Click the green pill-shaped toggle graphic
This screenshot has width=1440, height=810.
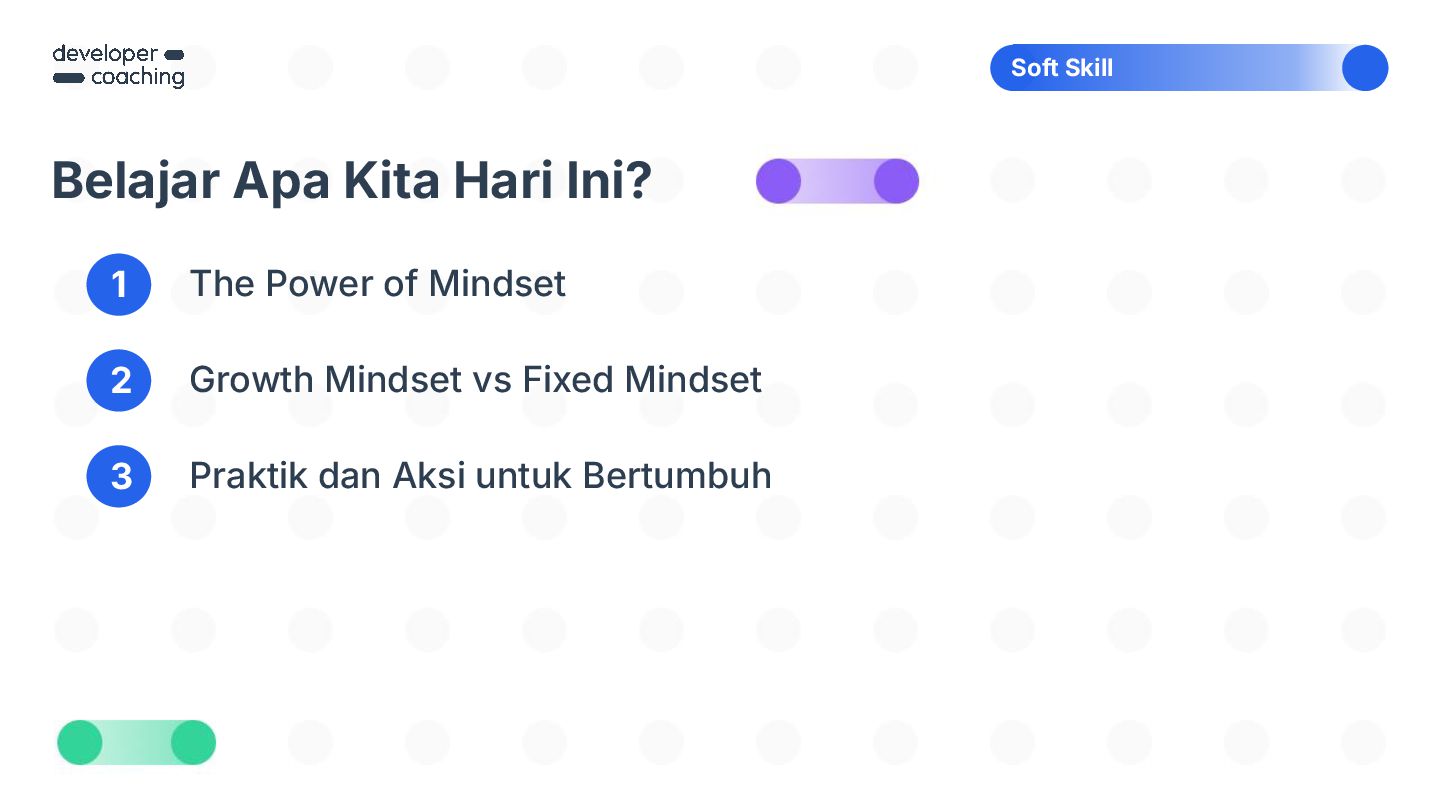pyautogui.click(x=136, y=743)
